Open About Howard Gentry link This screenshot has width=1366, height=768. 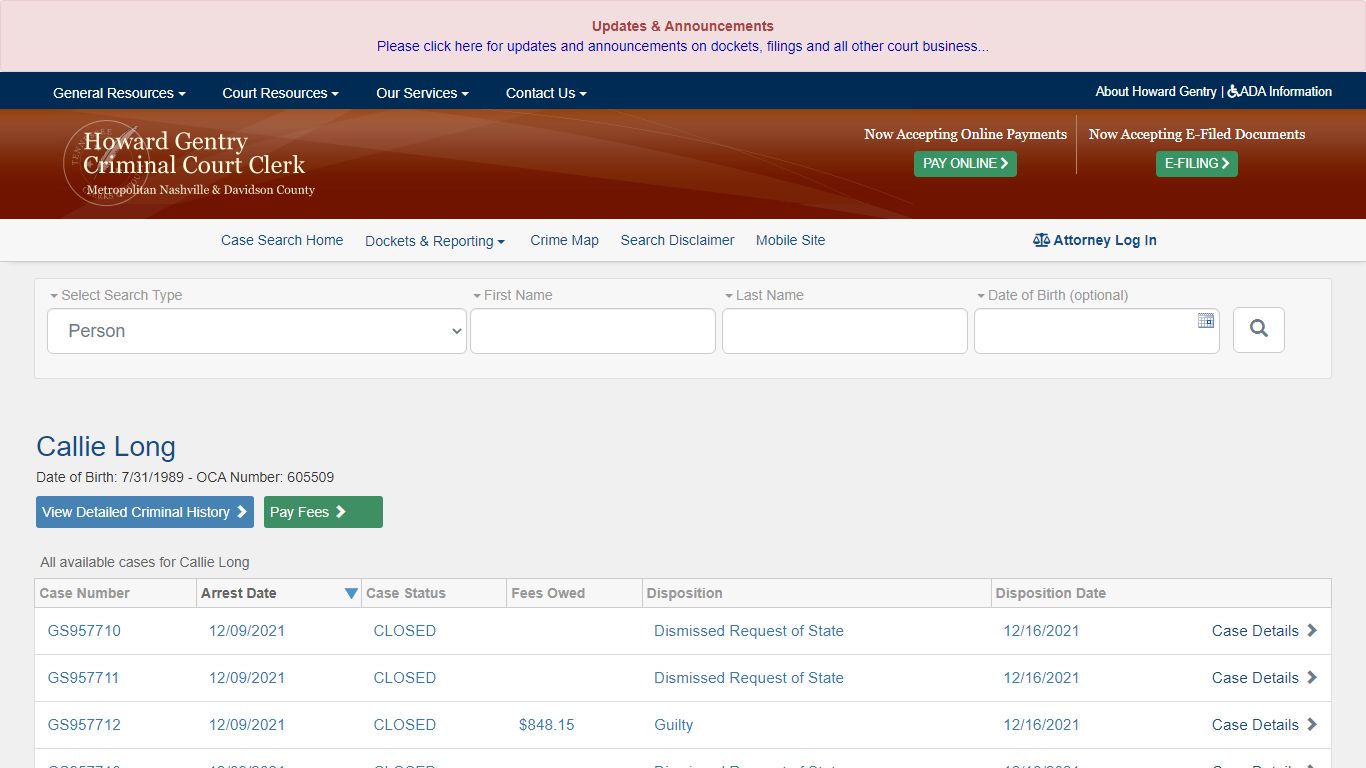point(1156,91)
